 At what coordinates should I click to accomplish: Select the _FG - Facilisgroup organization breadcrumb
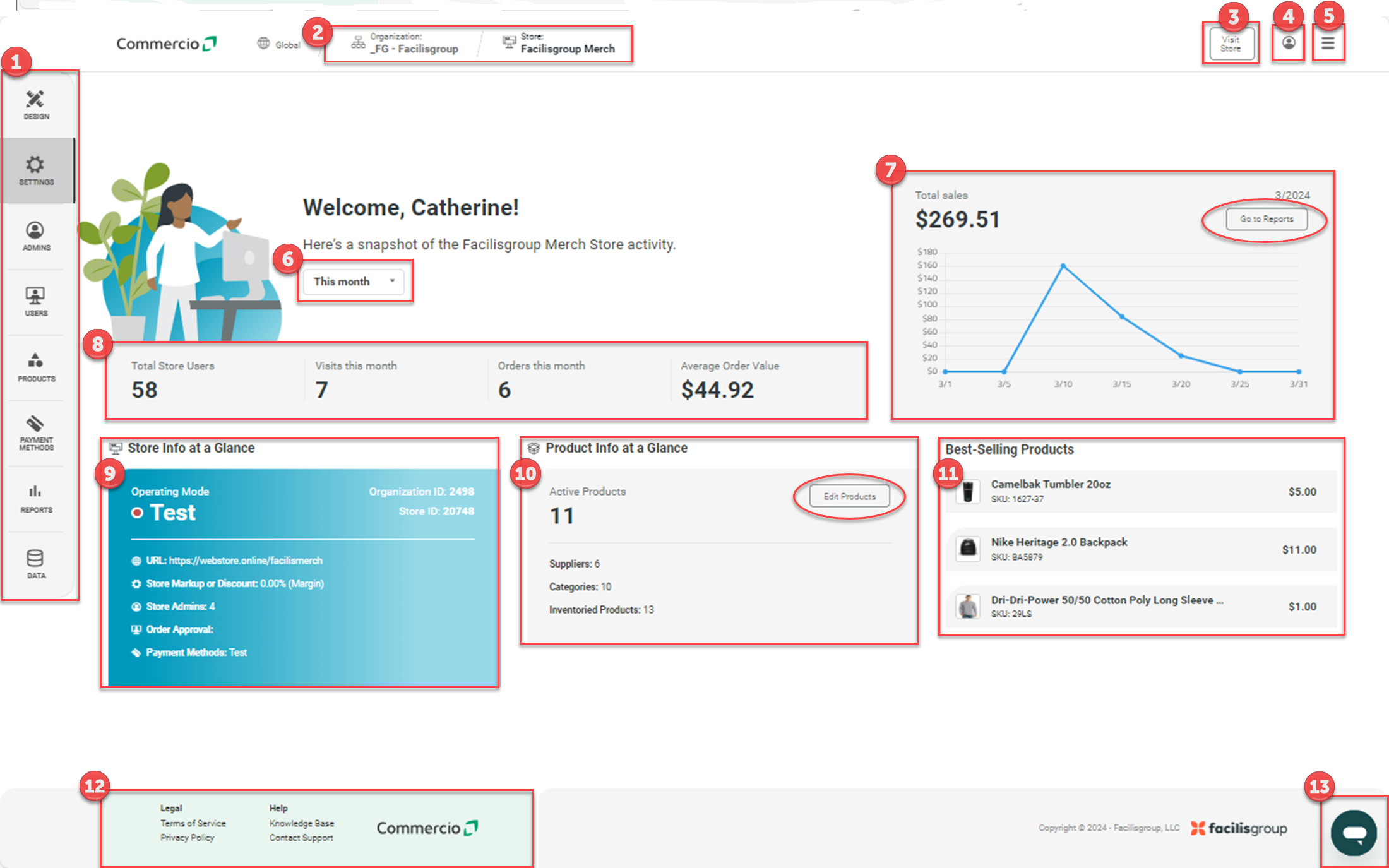[414, 49]
